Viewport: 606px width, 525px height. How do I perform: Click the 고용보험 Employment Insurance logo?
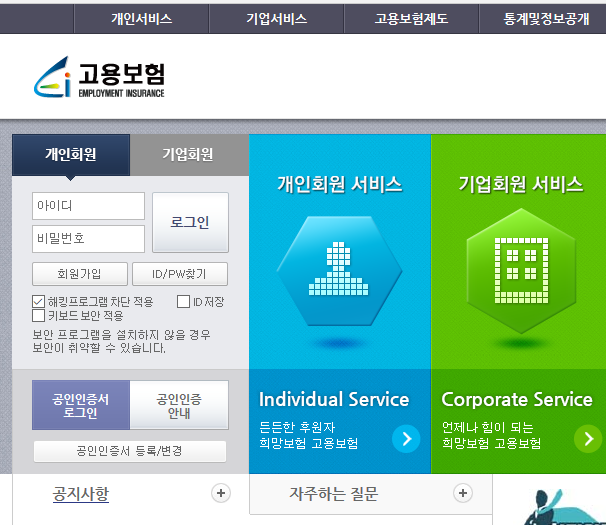(x=99, y=77)
